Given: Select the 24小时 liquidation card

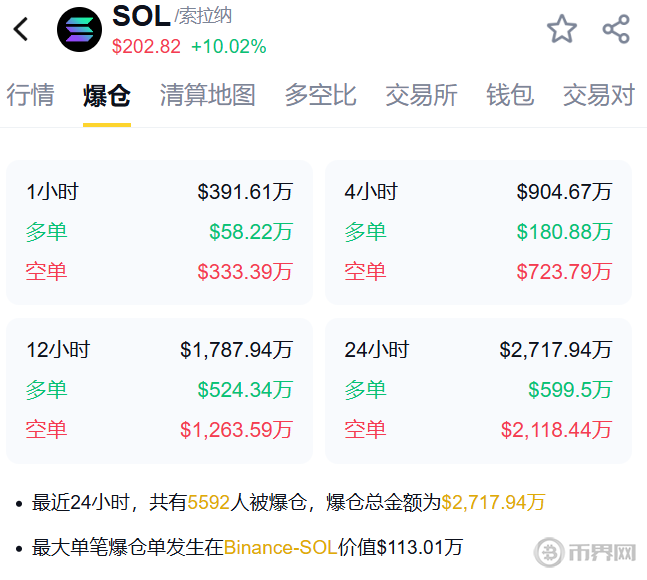Looking at the screenshot, I should [478, 390].
